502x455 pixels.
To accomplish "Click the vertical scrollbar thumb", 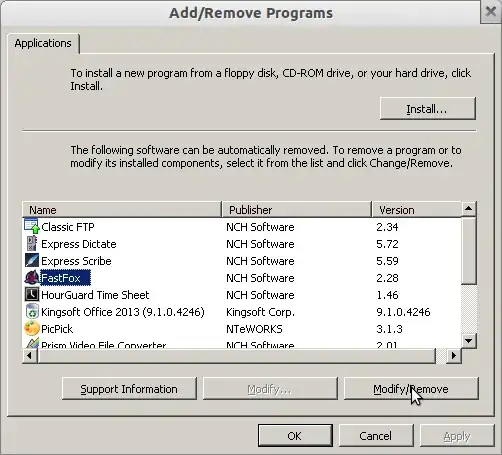I will click(x=469, y=251).
